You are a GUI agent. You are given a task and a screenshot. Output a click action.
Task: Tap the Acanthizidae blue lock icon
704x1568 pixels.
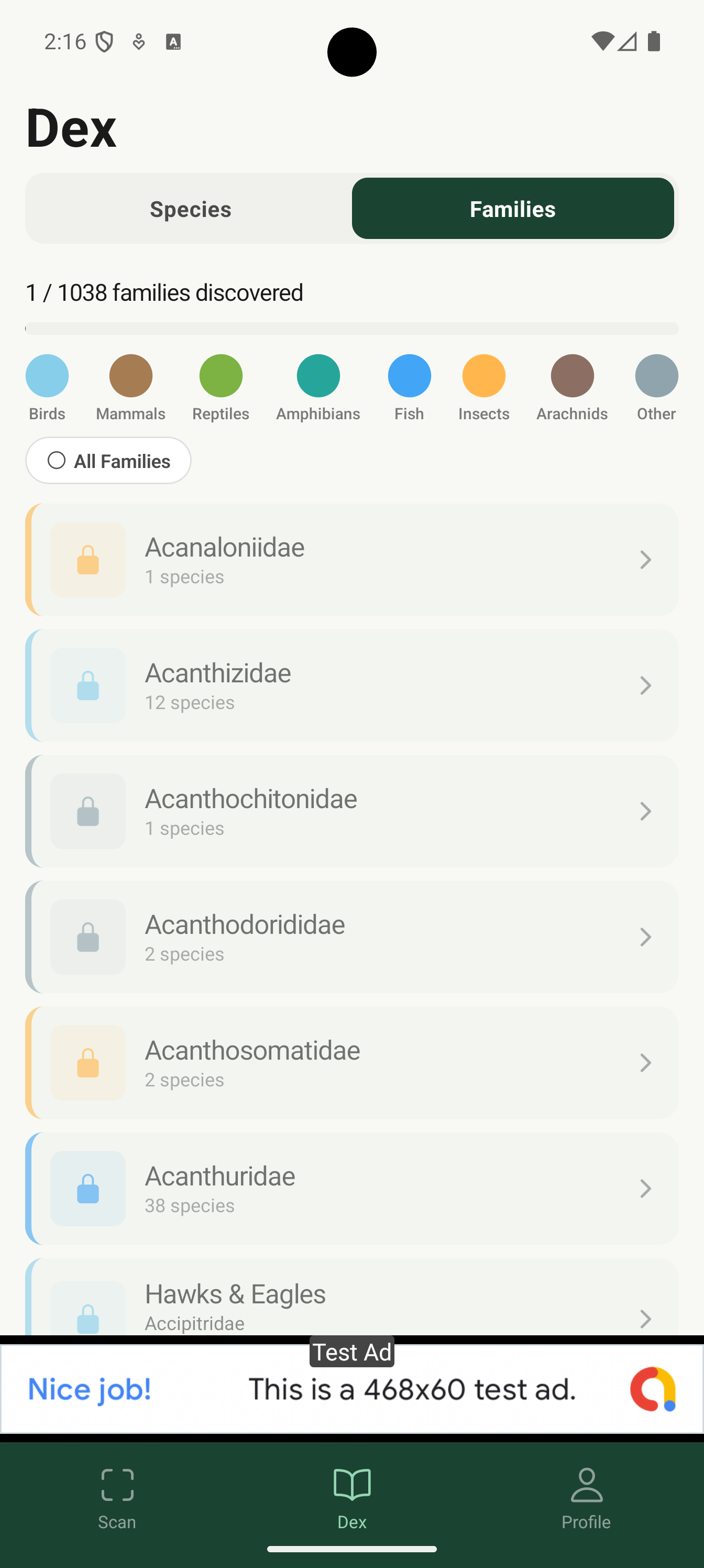(88, 685)
